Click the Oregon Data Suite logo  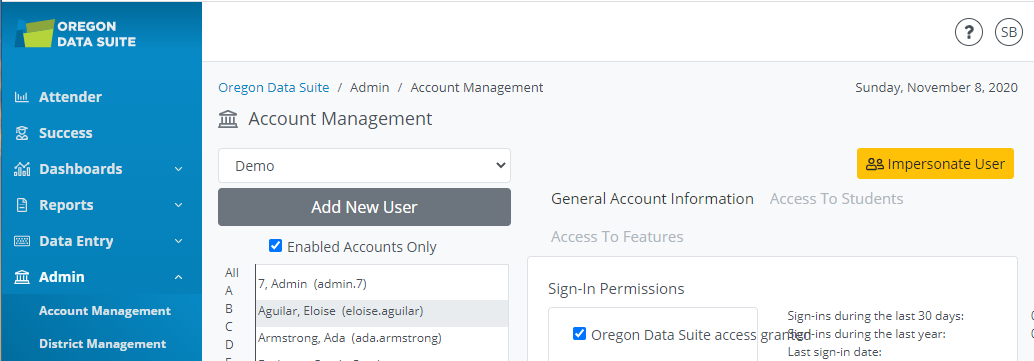[x=75, y=34]
